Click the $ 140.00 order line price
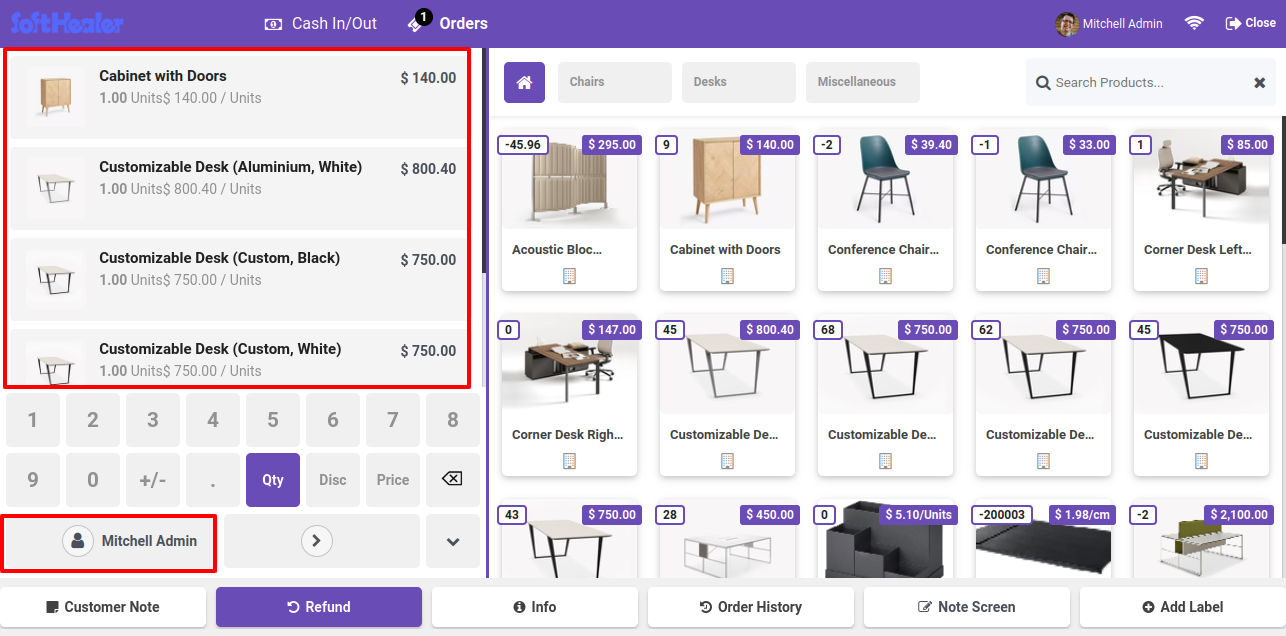1286x636 pixels. point(428,78)
